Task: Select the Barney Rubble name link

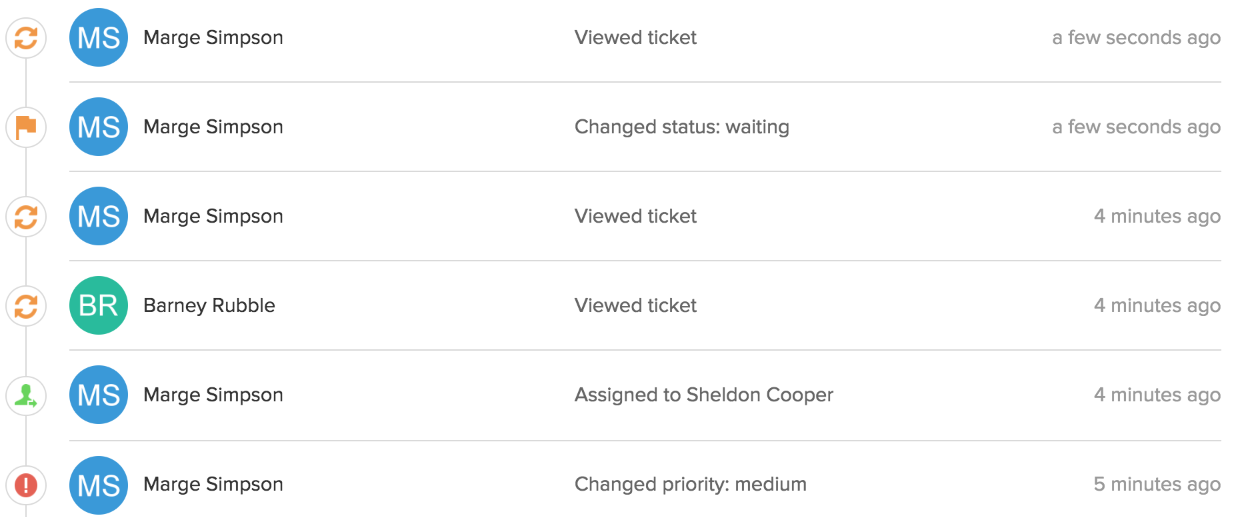Action: click(209, 306)
